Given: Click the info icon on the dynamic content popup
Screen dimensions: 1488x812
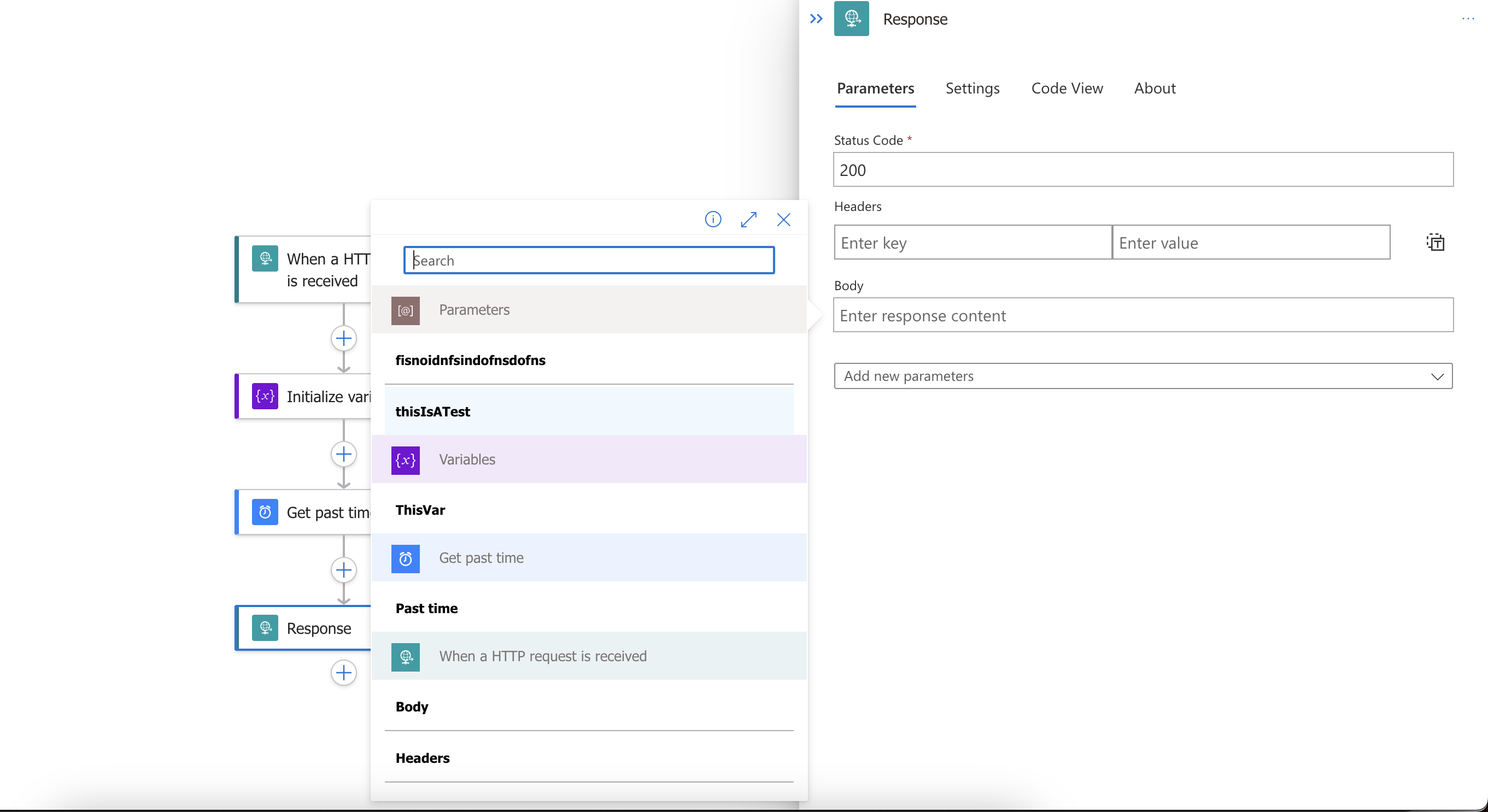Looking at the screenshot, I should click(x=713, y=220).
